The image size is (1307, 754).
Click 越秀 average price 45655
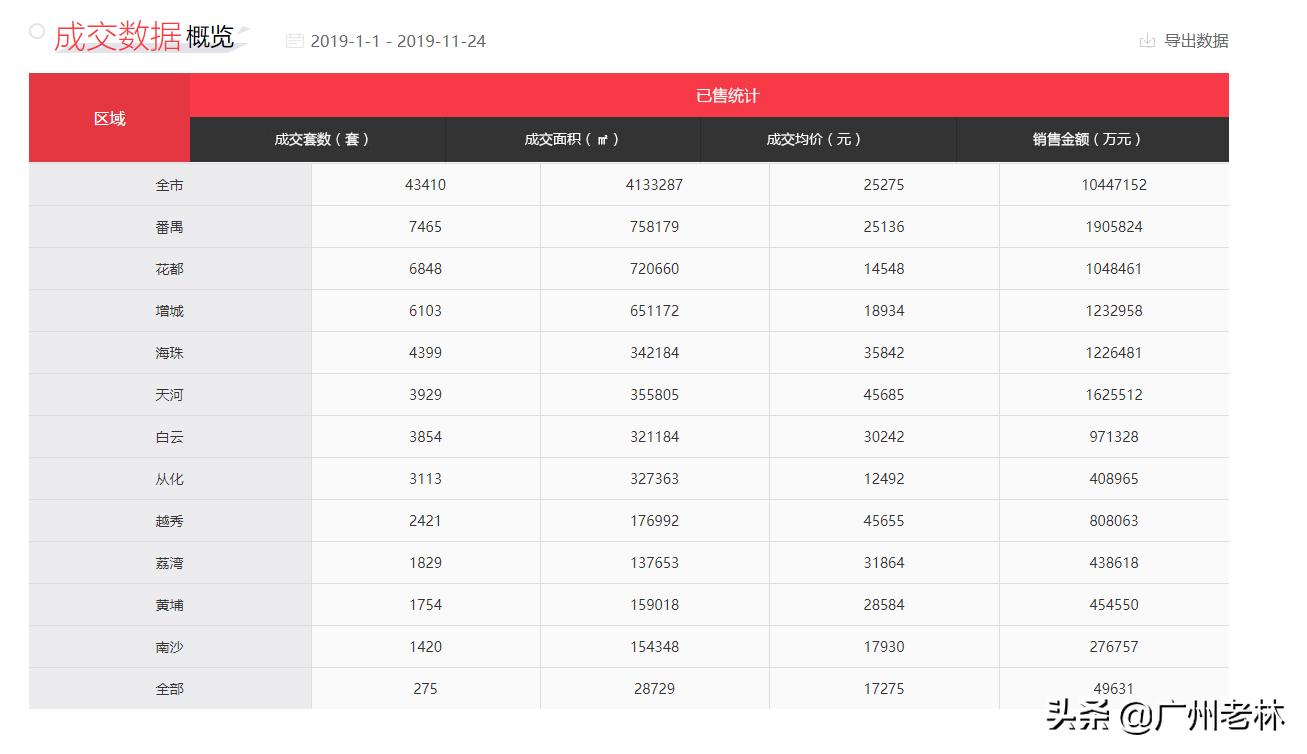click(884, 521)
